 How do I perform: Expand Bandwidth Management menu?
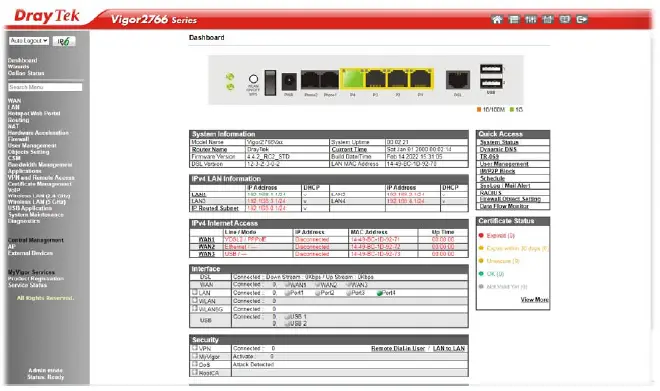click(40, 165)
